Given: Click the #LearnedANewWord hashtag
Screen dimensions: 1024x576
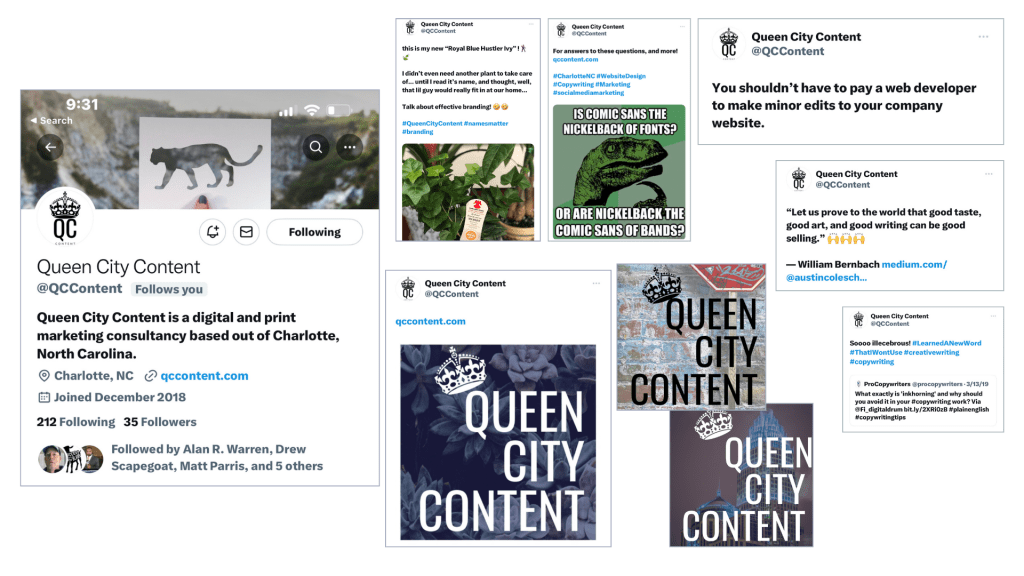Looking at the screenshot, I should coord(946,343).
